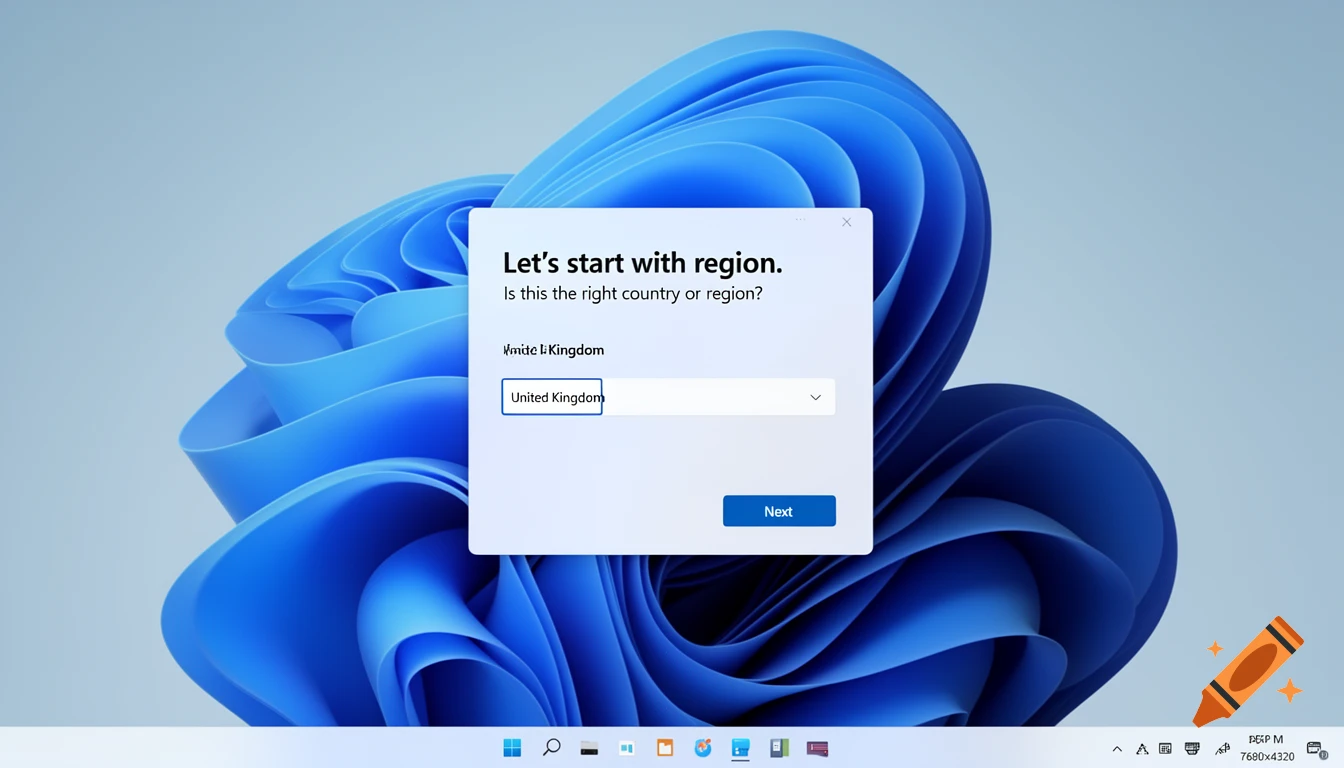Open the keyboard icon in system tray

coord(1192,748)
